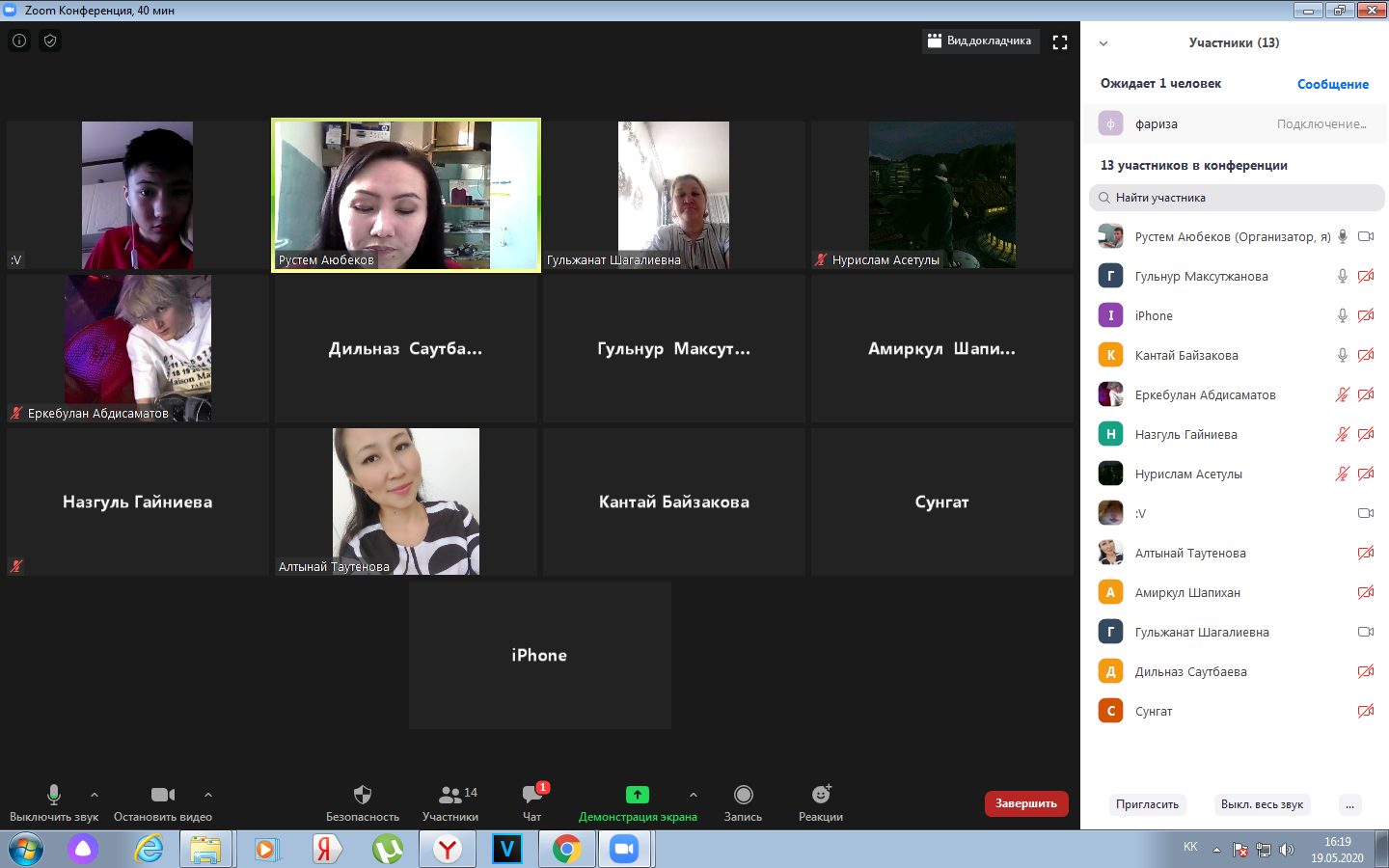Screen dimensions: 1389x868
Task: Toggle Остановить видео camera button
Action: coord(163,795)
